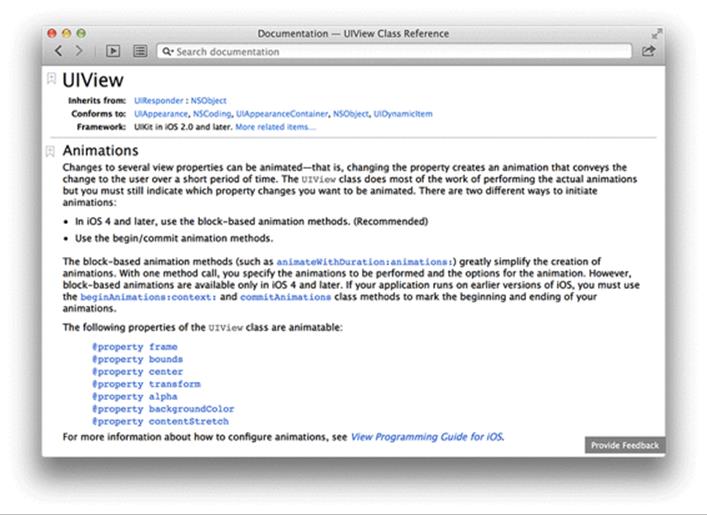Open @property center link
This screenshot has height=515, width=707.
click(138, 372)
